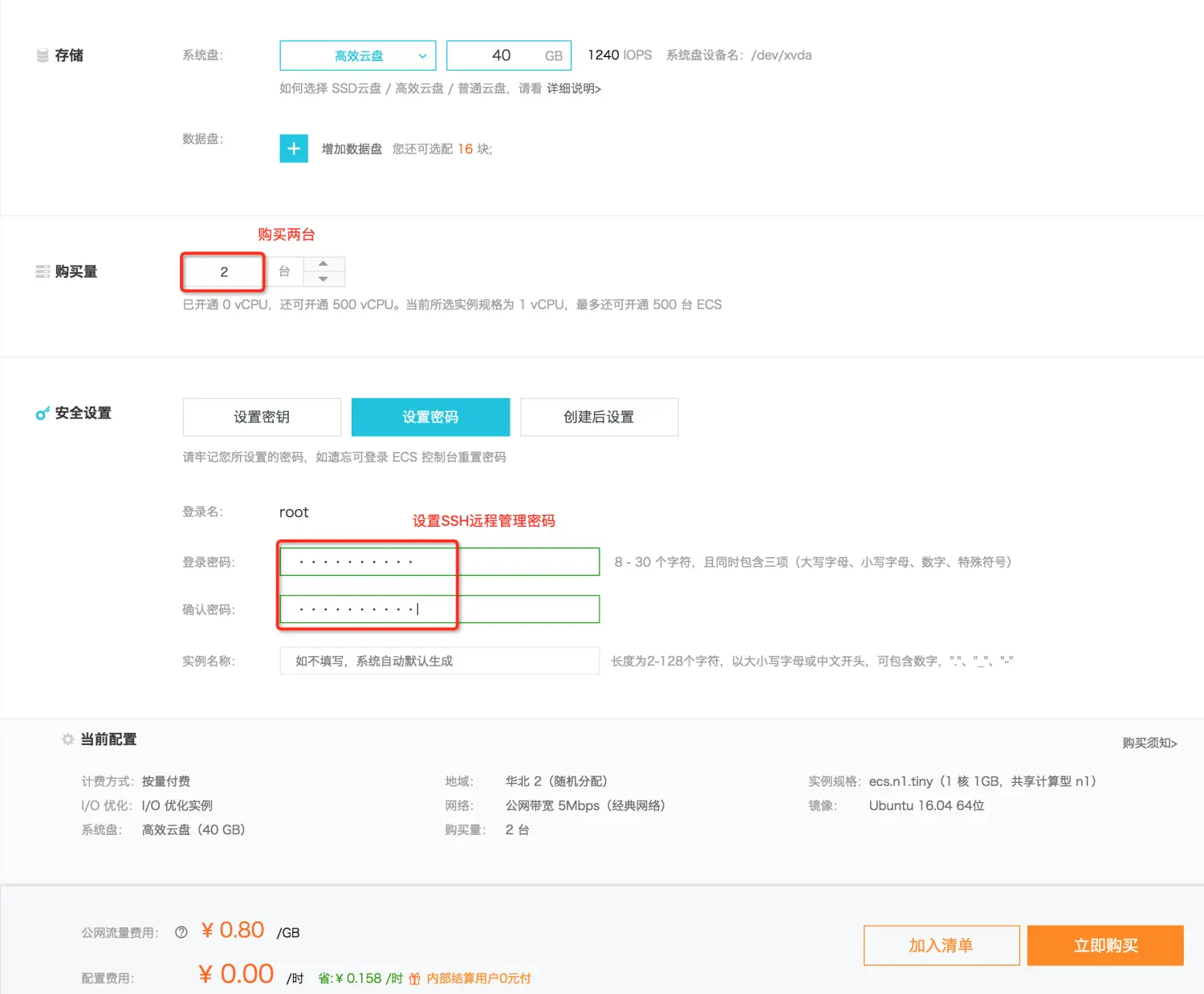This screenshot has height=994, width=1204.
Task: Click the 华北 2（随机分配）region text
Action: (x=556, y=781)
